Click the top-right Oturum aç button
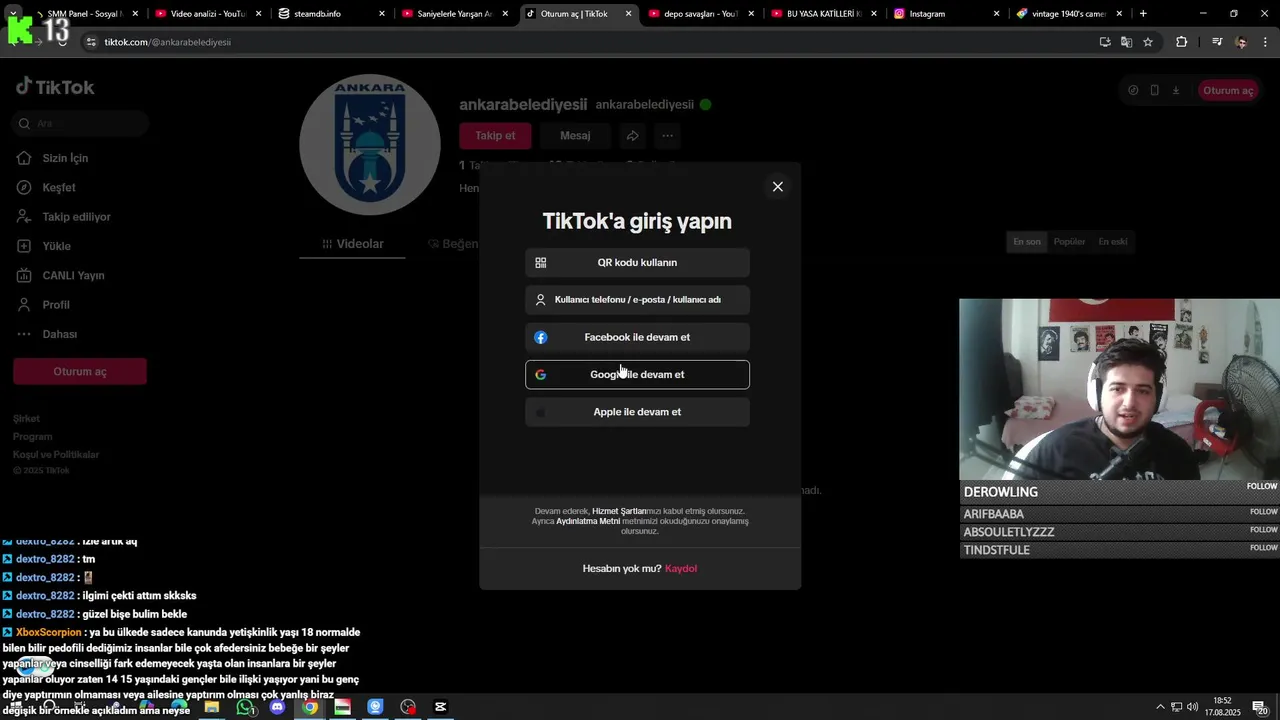 (x=1227, y=90)
